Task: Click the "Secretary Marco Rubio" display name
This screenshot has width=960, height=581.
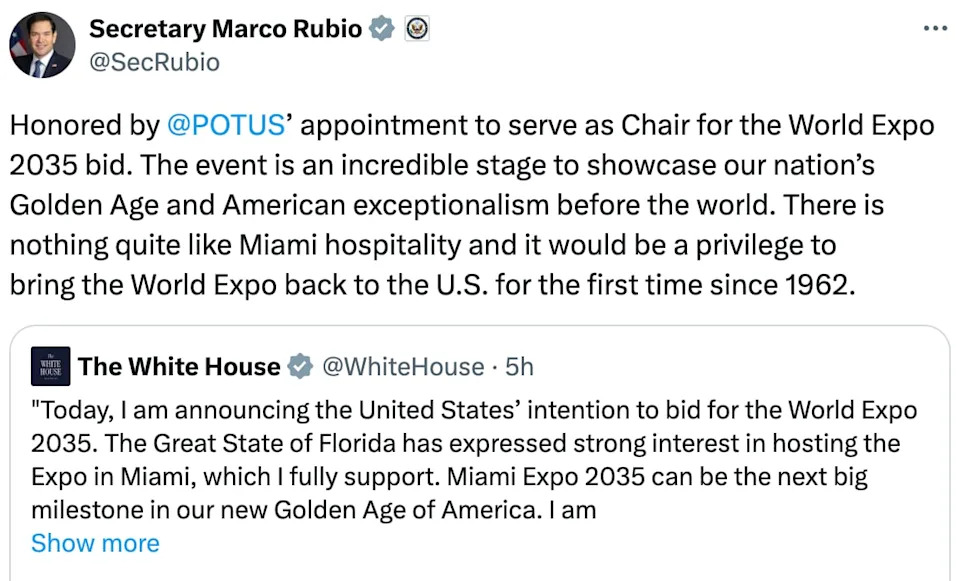Action: point(224,29)
